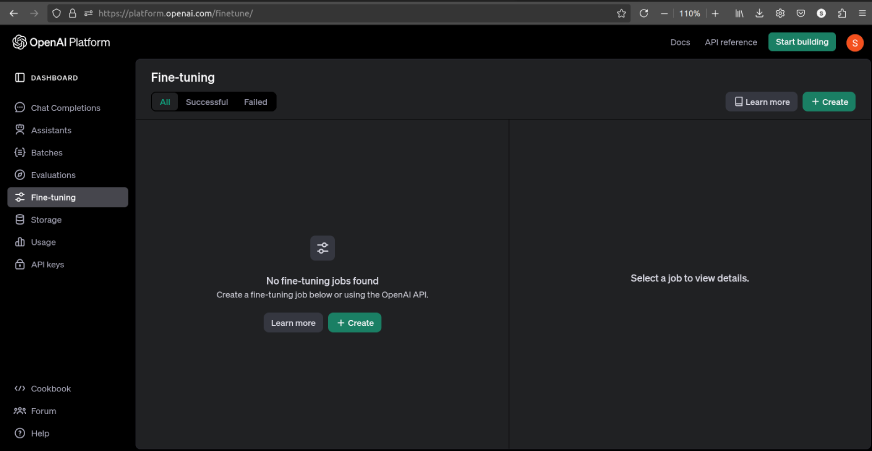Viewport: 872px width, 451px height.
Task: Open the Storage page
Action: (x=68, y=220)
